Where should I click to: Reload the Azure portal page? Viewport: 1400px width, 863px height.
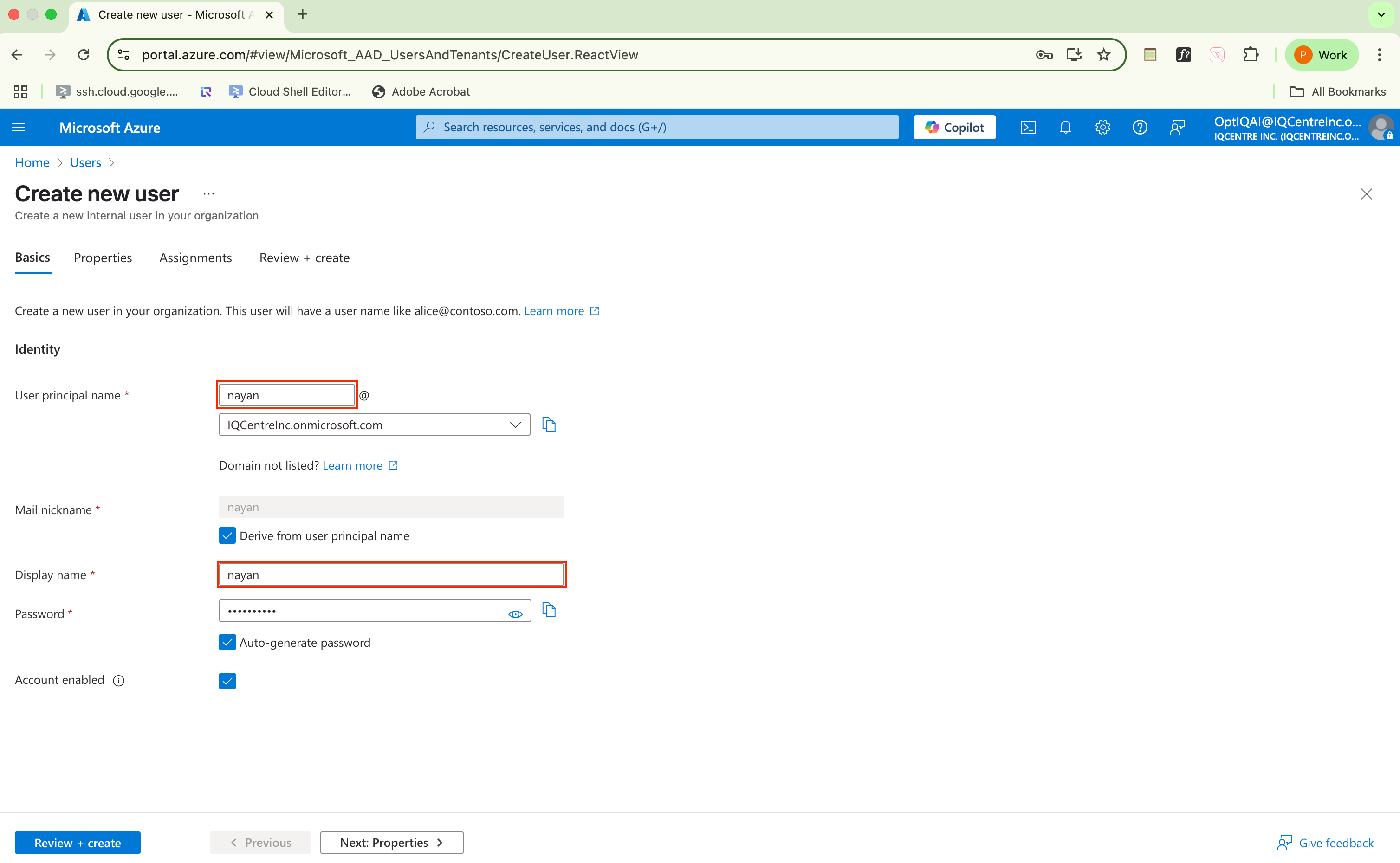coord(84,55)
